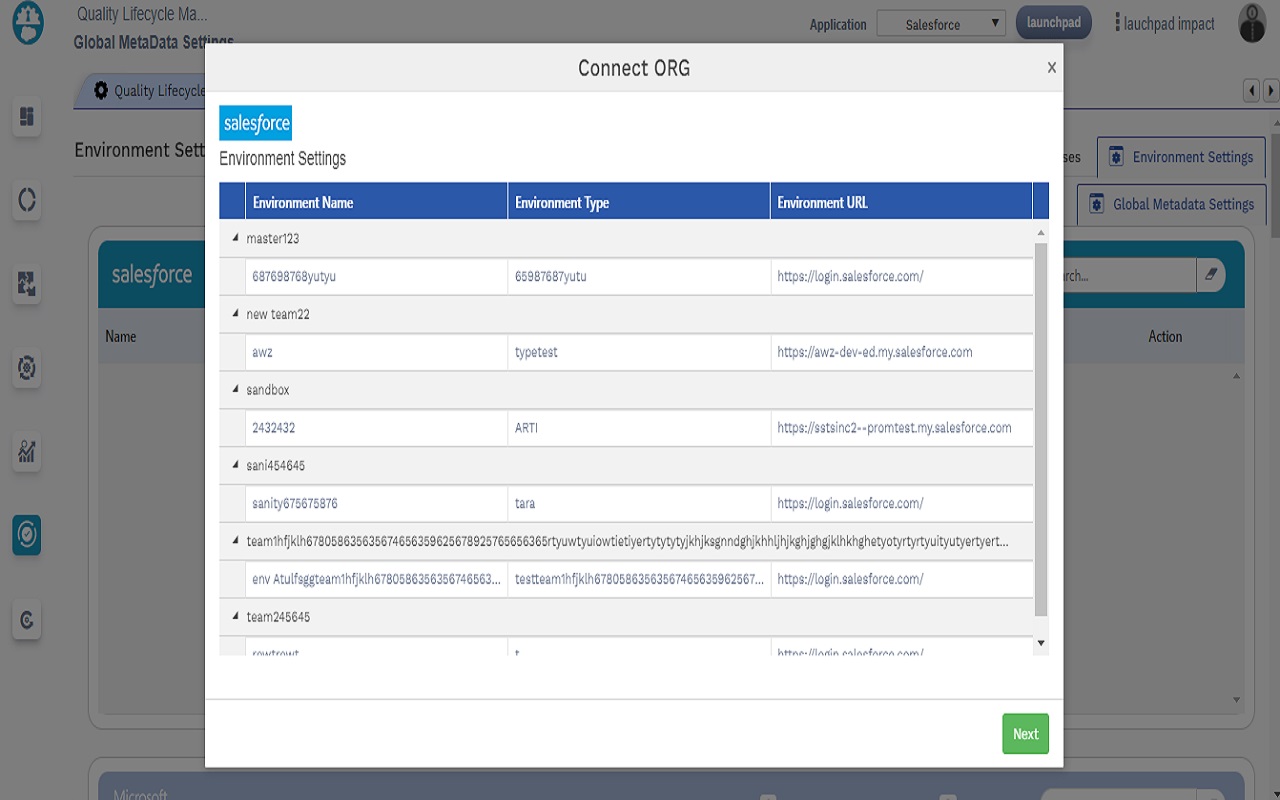Viewport: 1280px width, 800px height.
Task: Click the left tab scroll arrow
Action: point(1251,91)
